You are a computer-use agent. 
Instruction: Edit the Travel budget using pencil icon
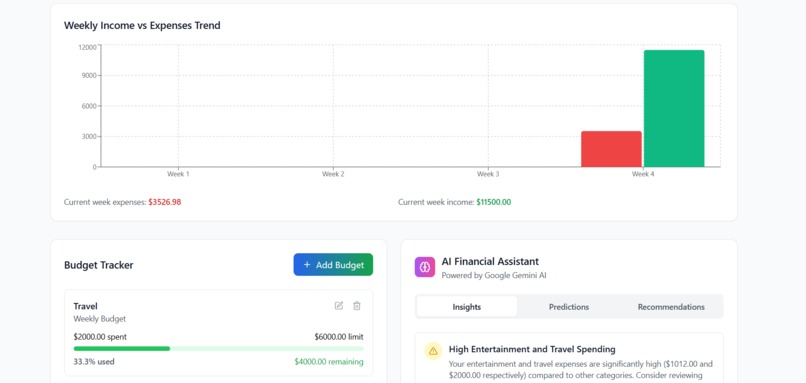click(x=339, y=306)
